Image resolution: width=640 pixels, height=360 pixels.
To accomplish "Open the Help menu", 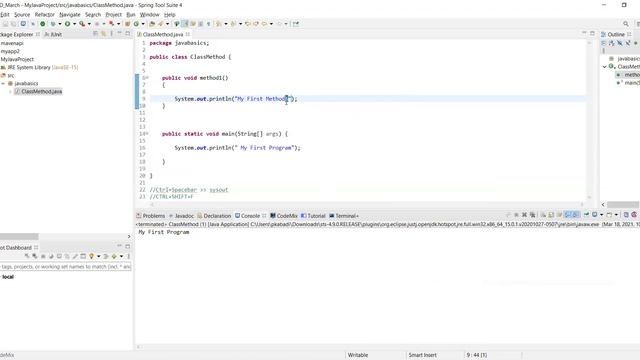I will (x=170, y=15).
